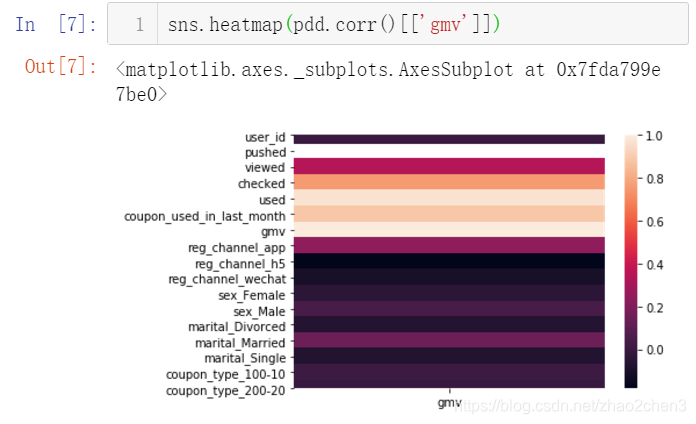Screen dimensions: 696x424
Task: Click the 'coupon_used_in_last_month' axis label
Action: [205, 216]
